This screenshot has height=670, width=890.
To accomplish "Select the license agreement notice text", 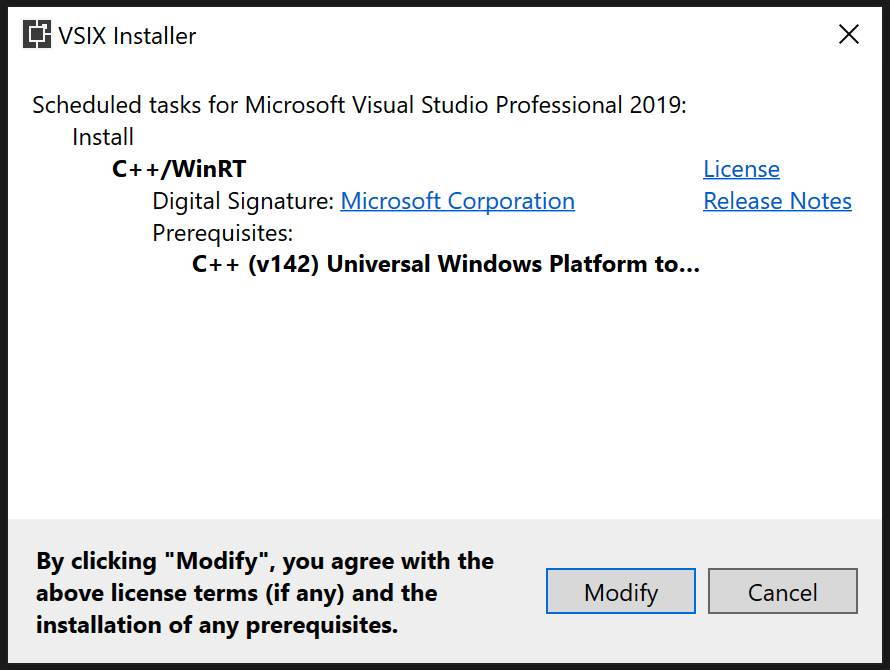I will [x=264, y=592].
